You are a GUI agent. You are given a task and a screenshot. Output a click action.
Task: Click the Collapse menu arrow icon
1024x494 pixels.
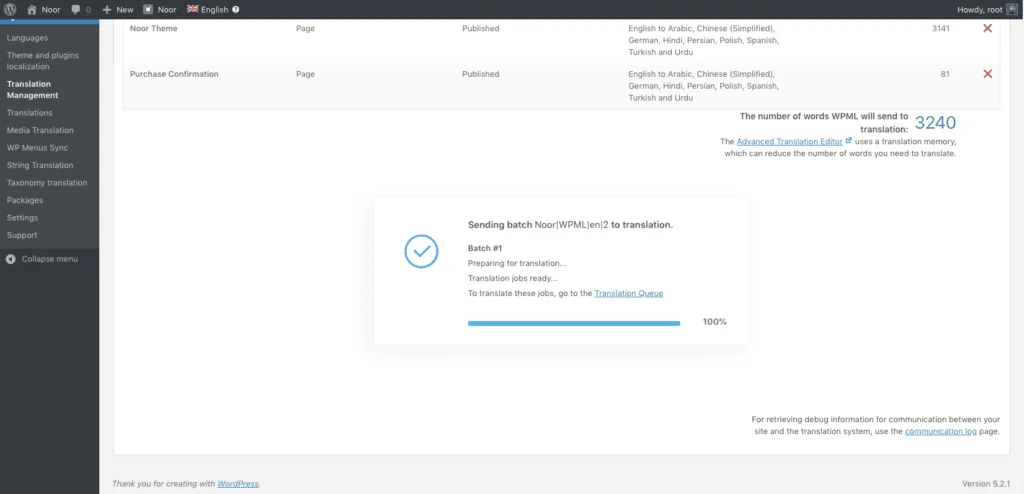(11, 259)
